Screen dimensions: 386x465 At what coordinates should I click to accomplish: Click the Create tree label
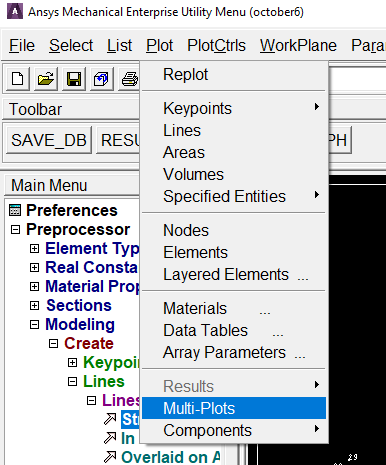pos(89,343)
